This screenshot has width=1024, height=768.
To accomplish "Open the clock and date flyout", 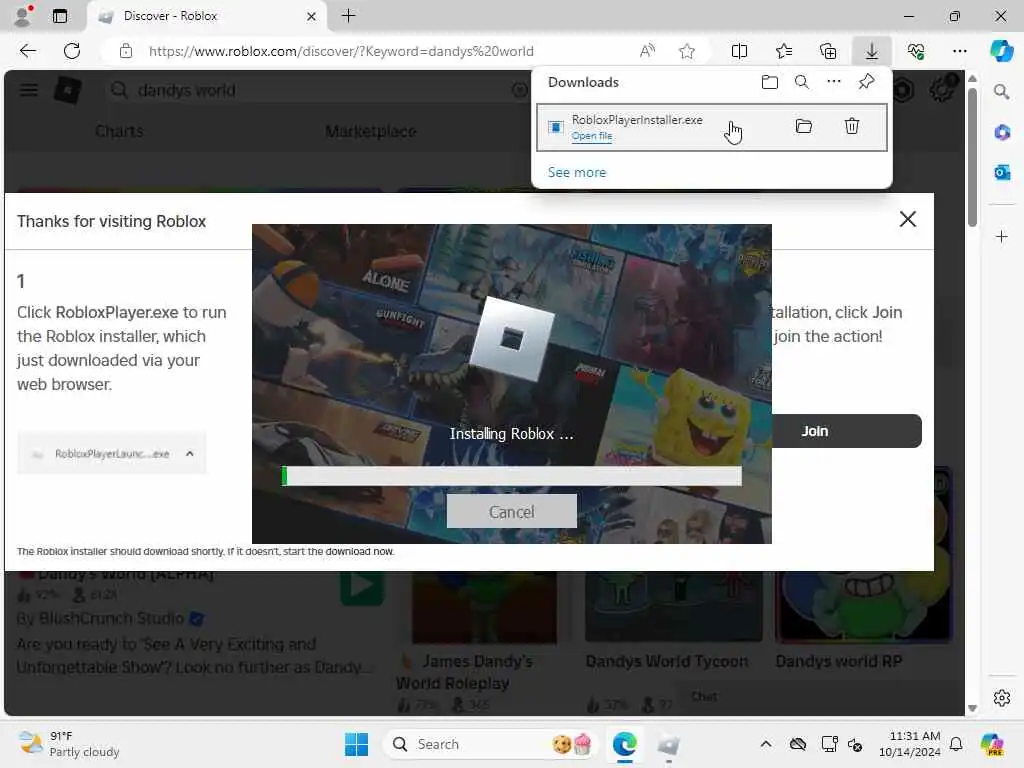I will [910, 744].
